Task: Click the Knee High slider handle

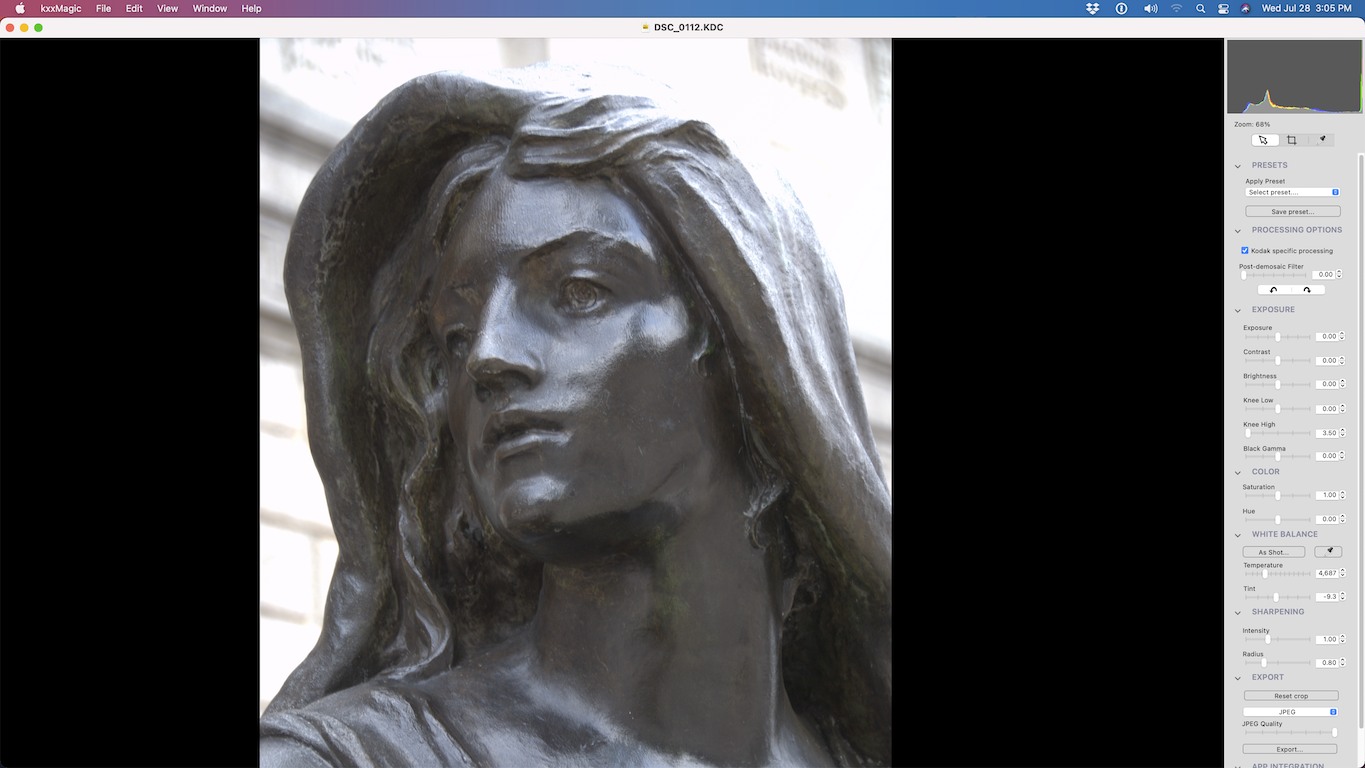Action: point(1248,433)
